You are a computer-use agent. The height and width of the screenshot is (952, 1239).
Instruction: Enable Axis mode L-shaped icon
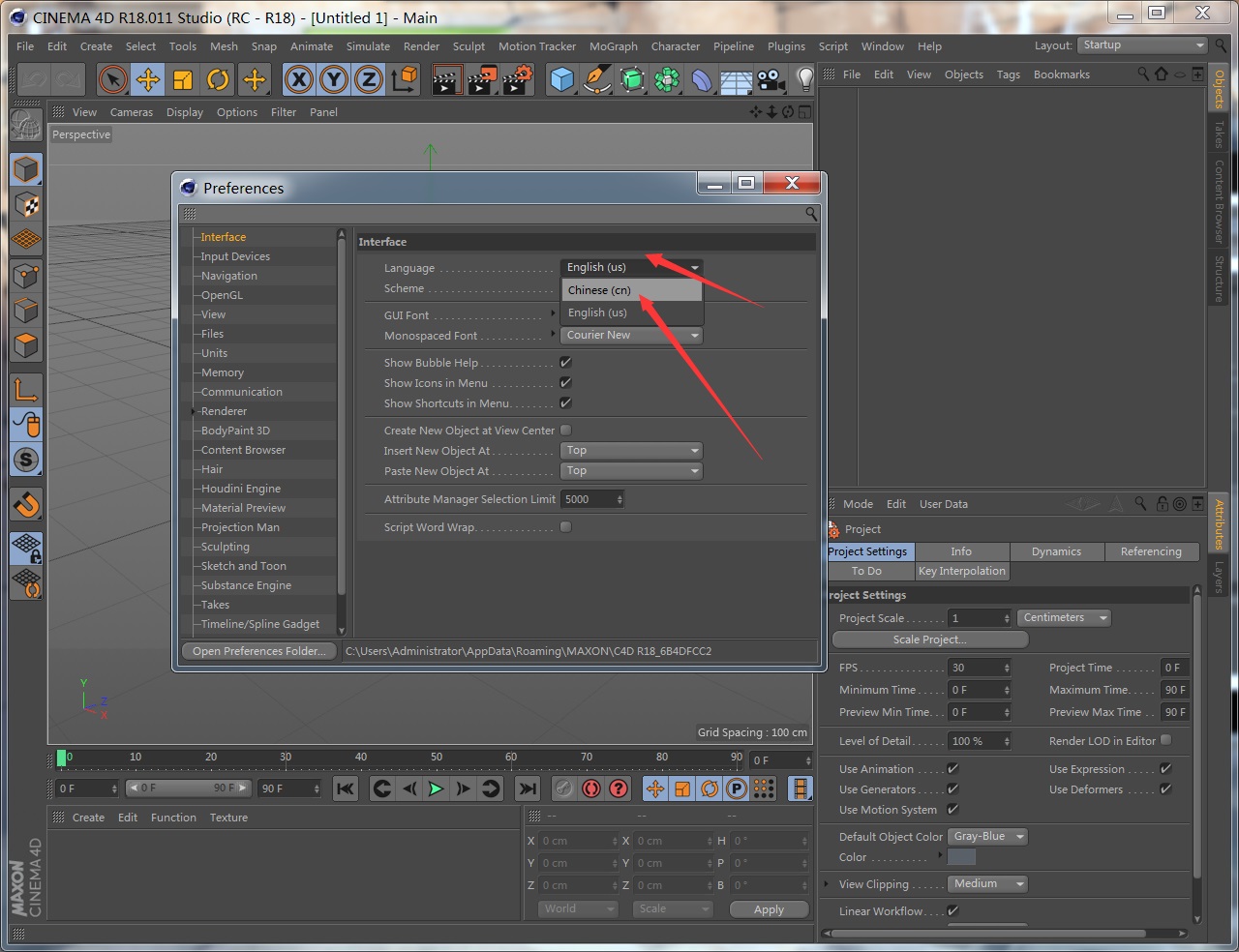click(26, 389)
